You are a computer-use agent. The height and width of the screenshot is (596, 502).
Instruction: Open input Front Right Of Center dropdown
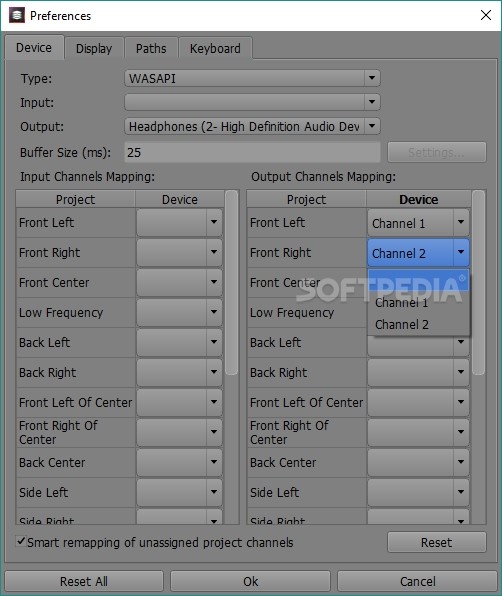pyautogui.click(x=179, y=432)
